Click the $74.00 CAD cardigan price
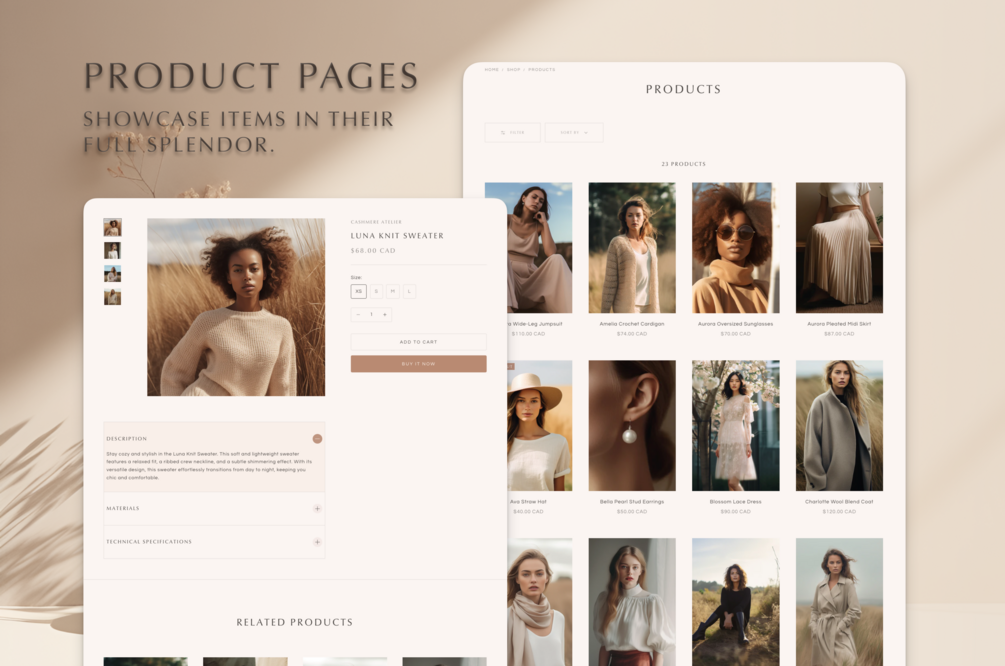The height and width of the screenshot is (666, 1005). [632, 334]
